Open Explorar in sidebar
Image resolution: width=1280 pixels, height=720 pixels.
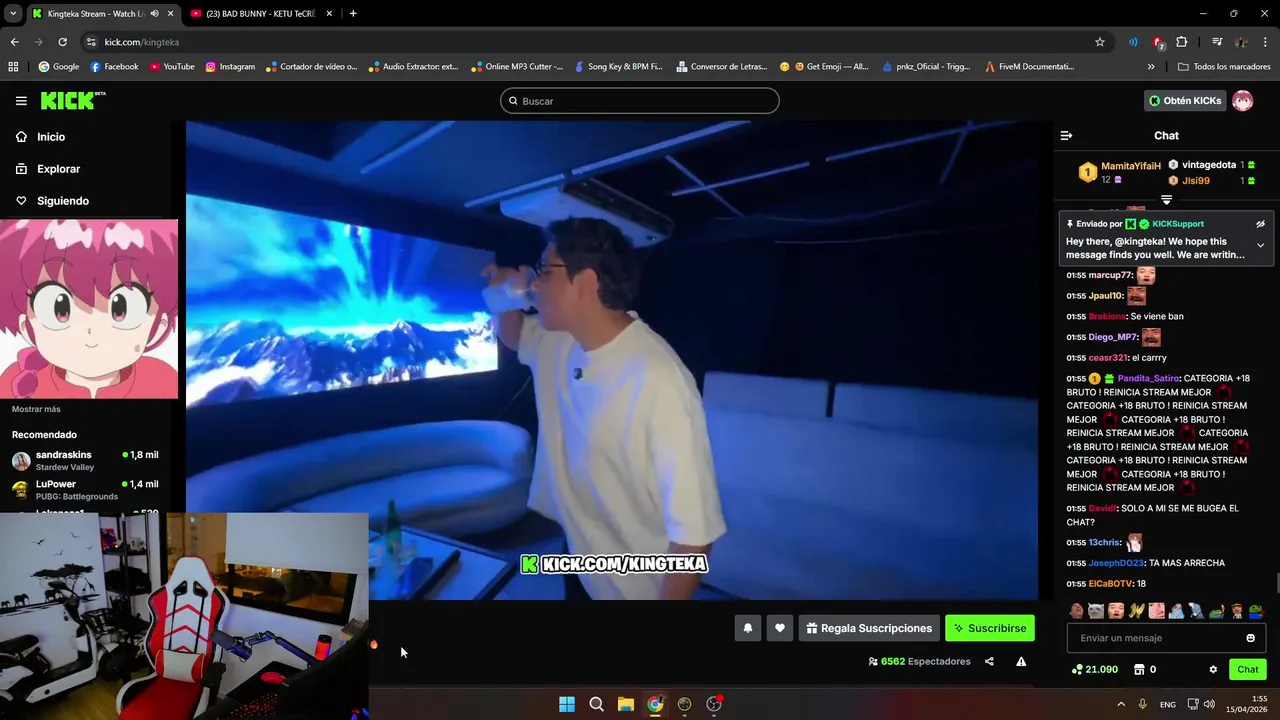pyautogui.click(x=58, y=169)
